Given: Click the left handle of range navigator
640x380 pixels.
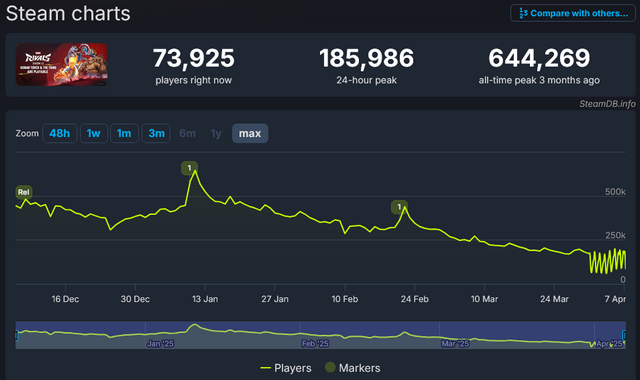Looking at the screenshot, I should point(16,336).
